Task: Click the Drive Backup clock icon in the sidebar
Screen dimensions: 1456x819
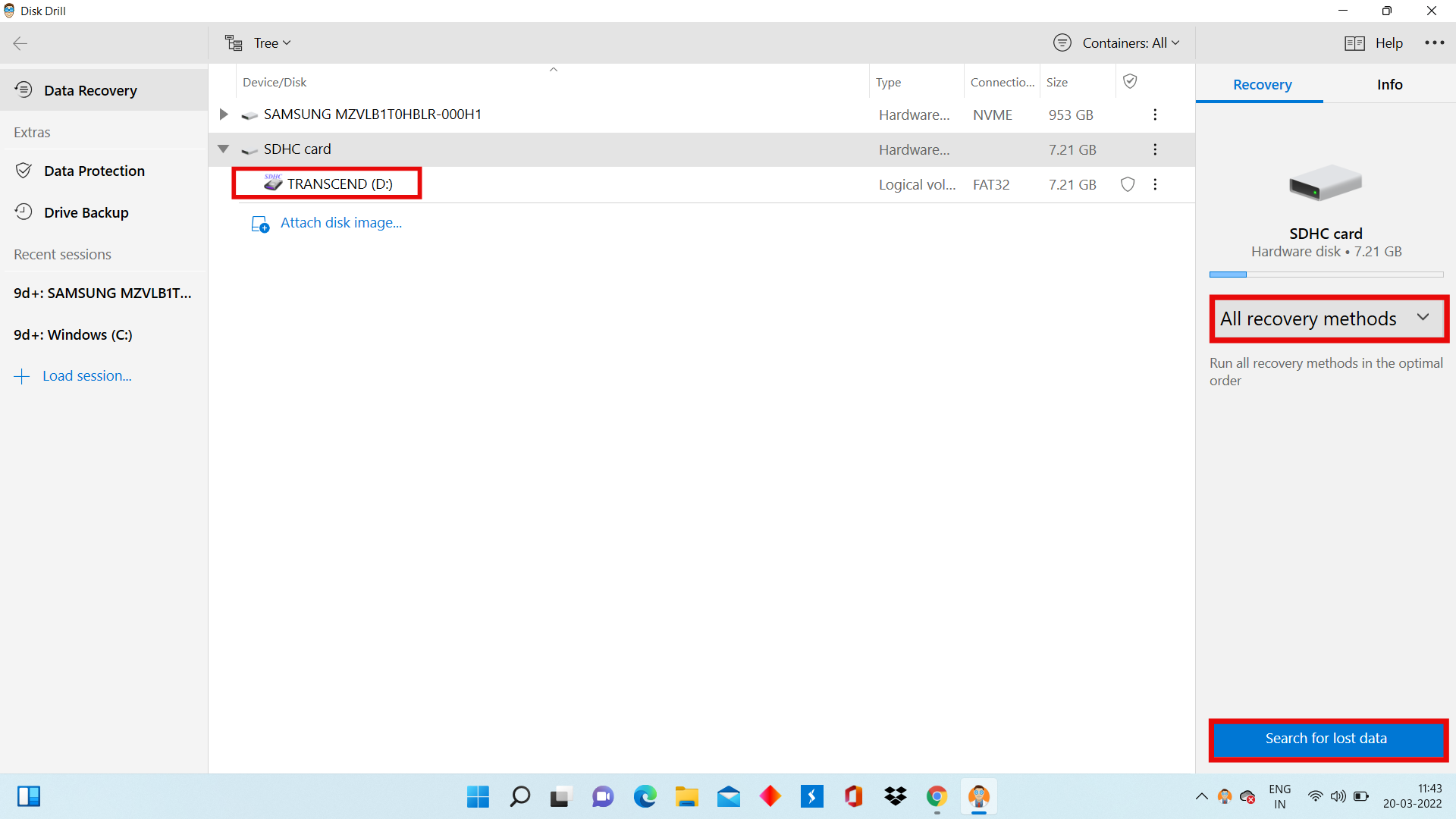Action: pos(24,212)
